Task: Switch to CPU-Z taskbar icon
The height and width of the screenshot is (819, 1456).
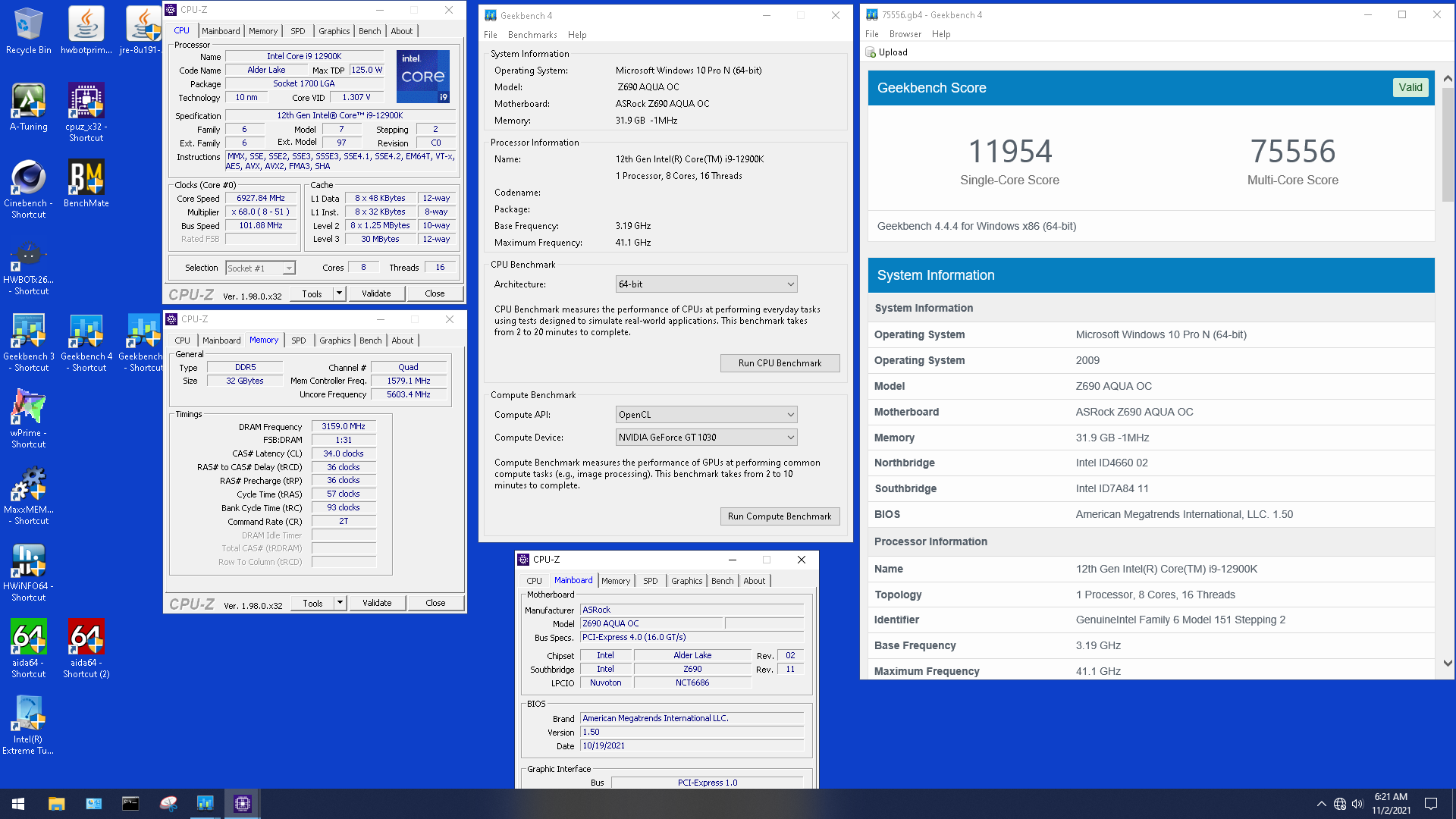Action: [x=243, y=804]
